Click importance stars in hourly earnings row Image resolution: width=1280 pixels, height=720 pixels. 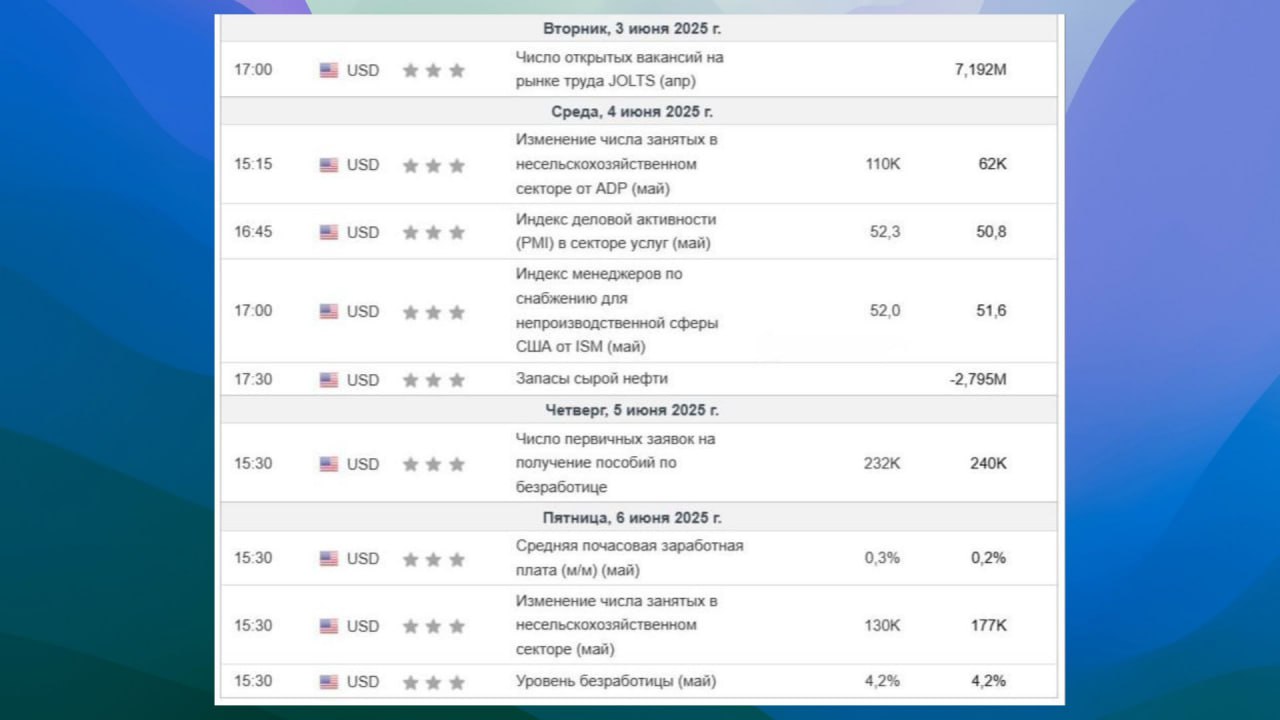click(434, 559)
